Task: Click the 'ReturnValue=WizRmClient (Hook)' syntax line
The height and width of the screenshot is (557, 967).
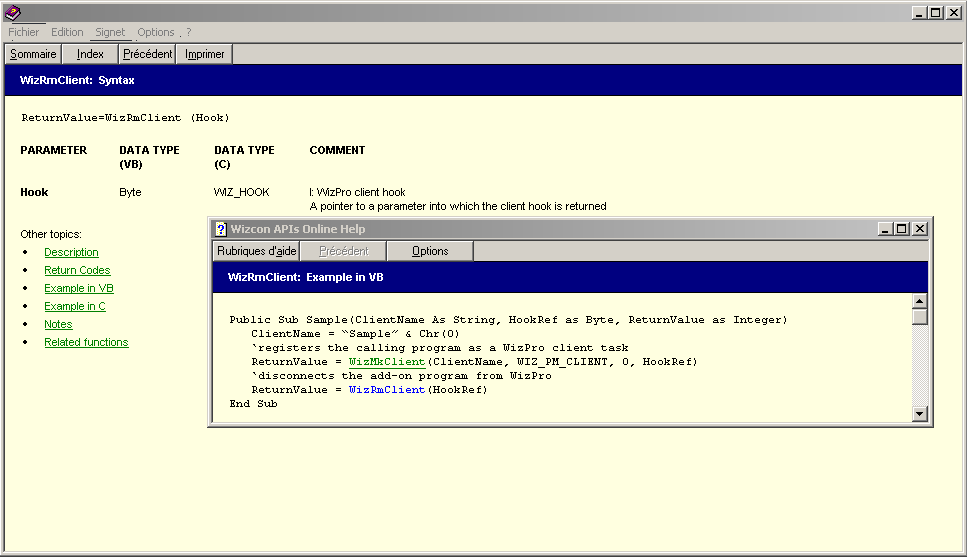Action: [125, 118]
